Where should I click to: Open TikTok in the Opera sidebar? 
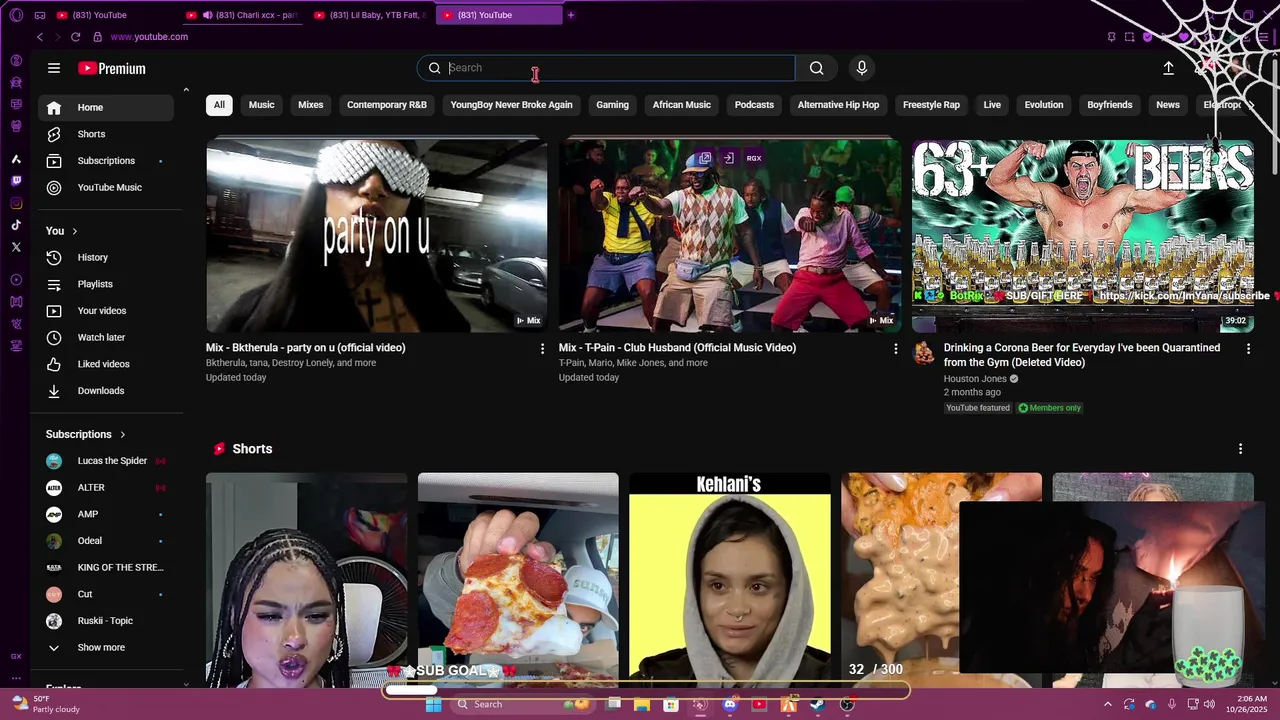coord(16,225)
